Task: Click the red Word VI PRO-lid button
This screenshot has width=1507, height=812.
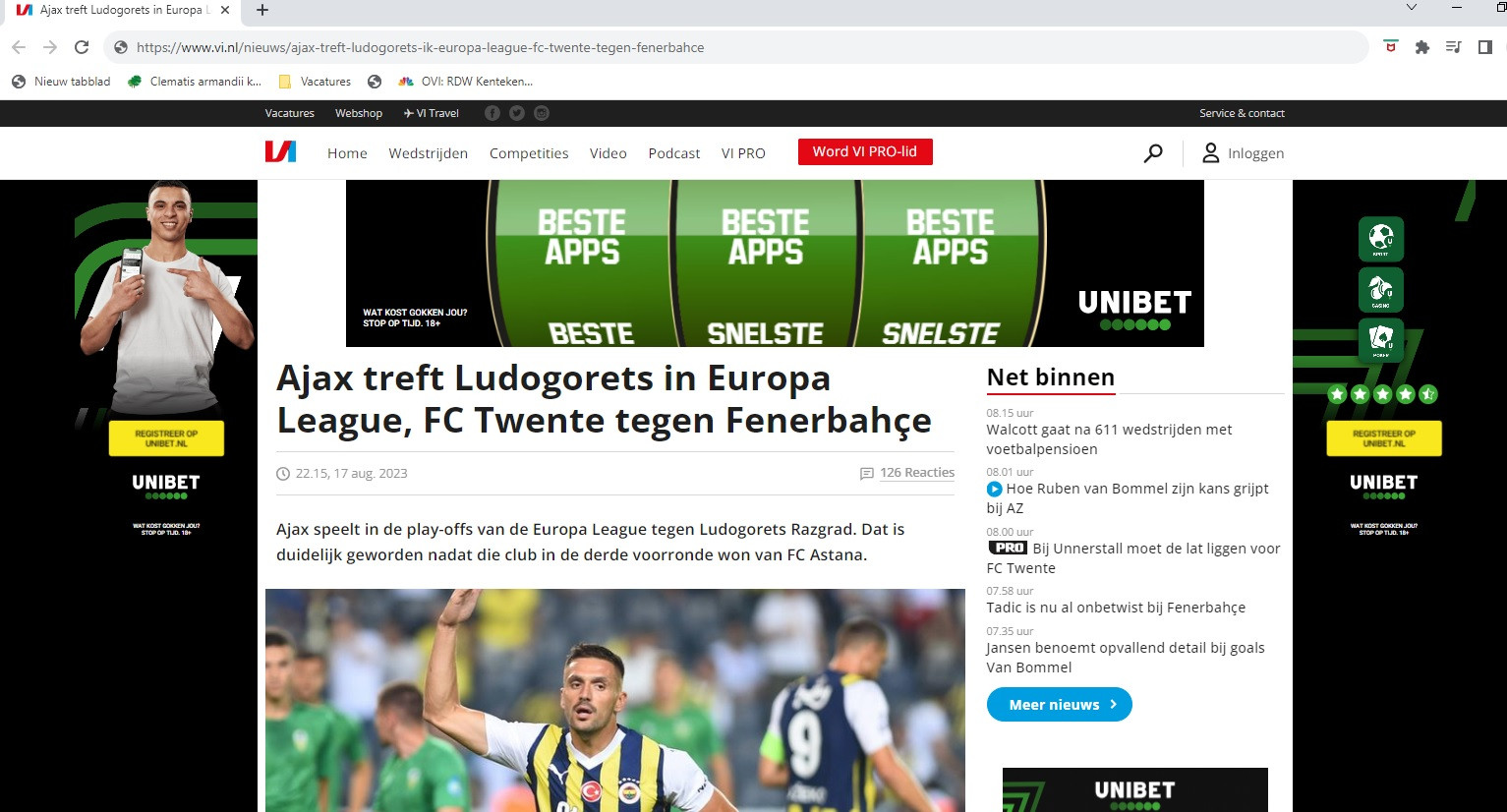Action: point(865,151)
